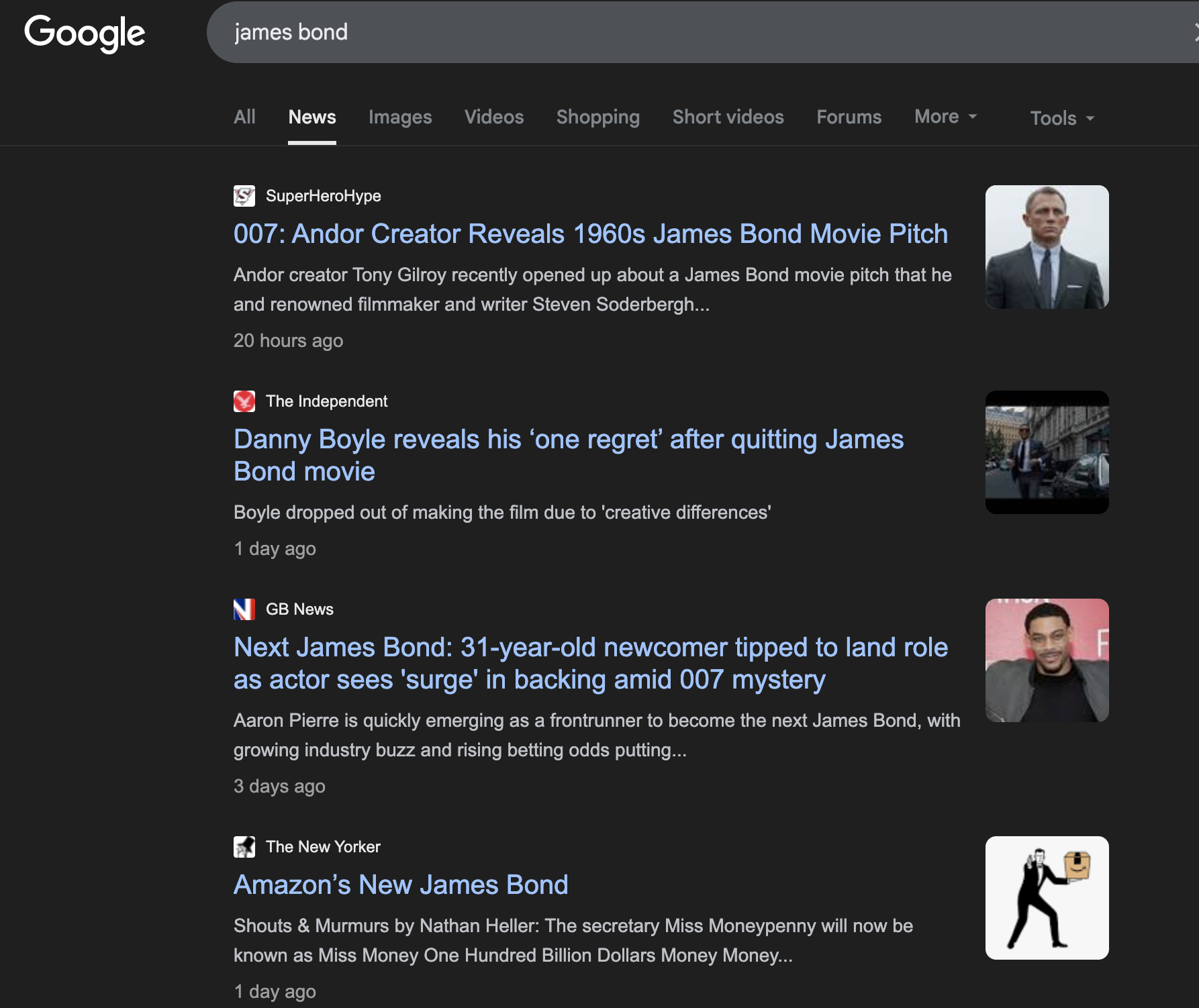
Task: Open the thumbnail beside the GB News article
Action: pos(1047,660)
